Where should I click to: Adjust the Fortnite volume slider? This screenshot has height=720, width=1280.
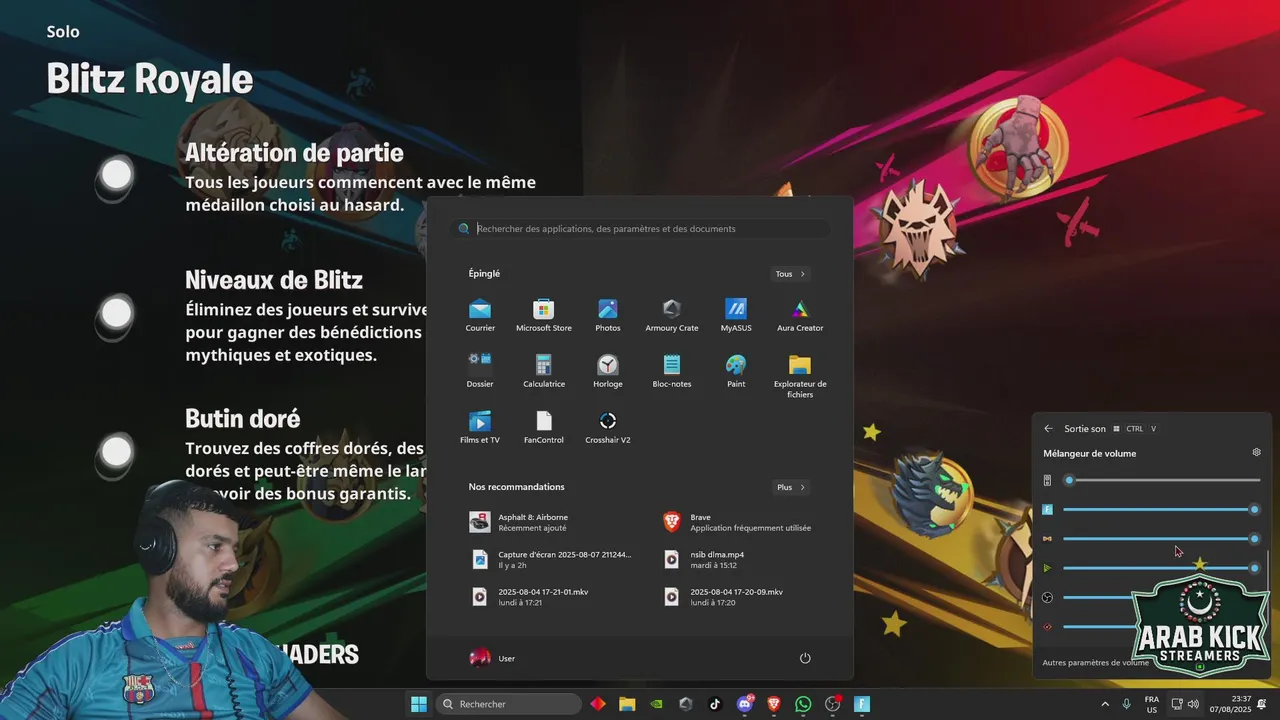click(1160, 509)
